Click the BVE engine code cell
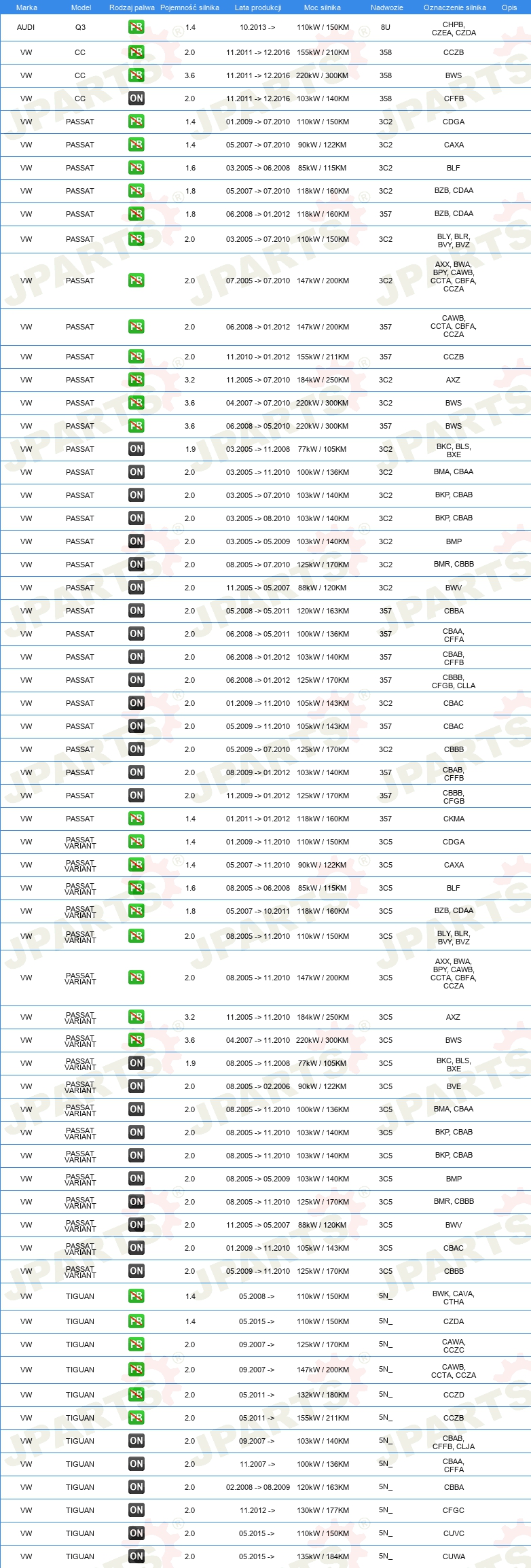Viewport: 531px width, 1568px height. click(x=454, y=1086)
